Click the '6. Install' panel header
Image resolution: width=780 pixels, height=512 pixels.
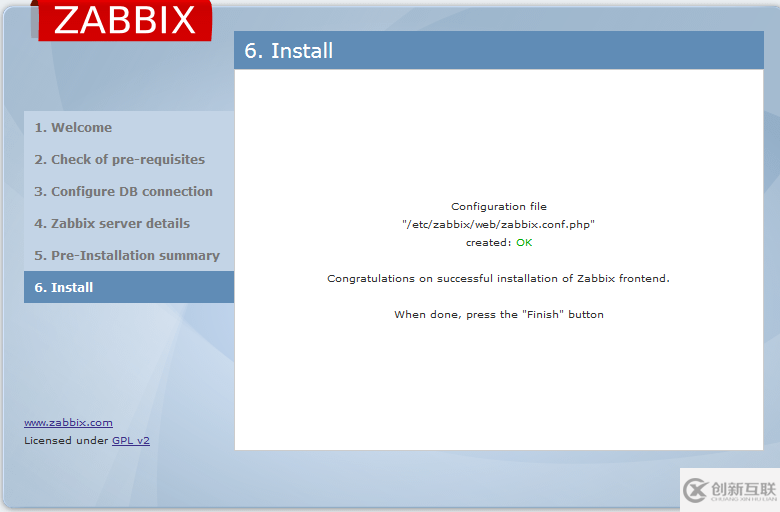pos(499,50)
